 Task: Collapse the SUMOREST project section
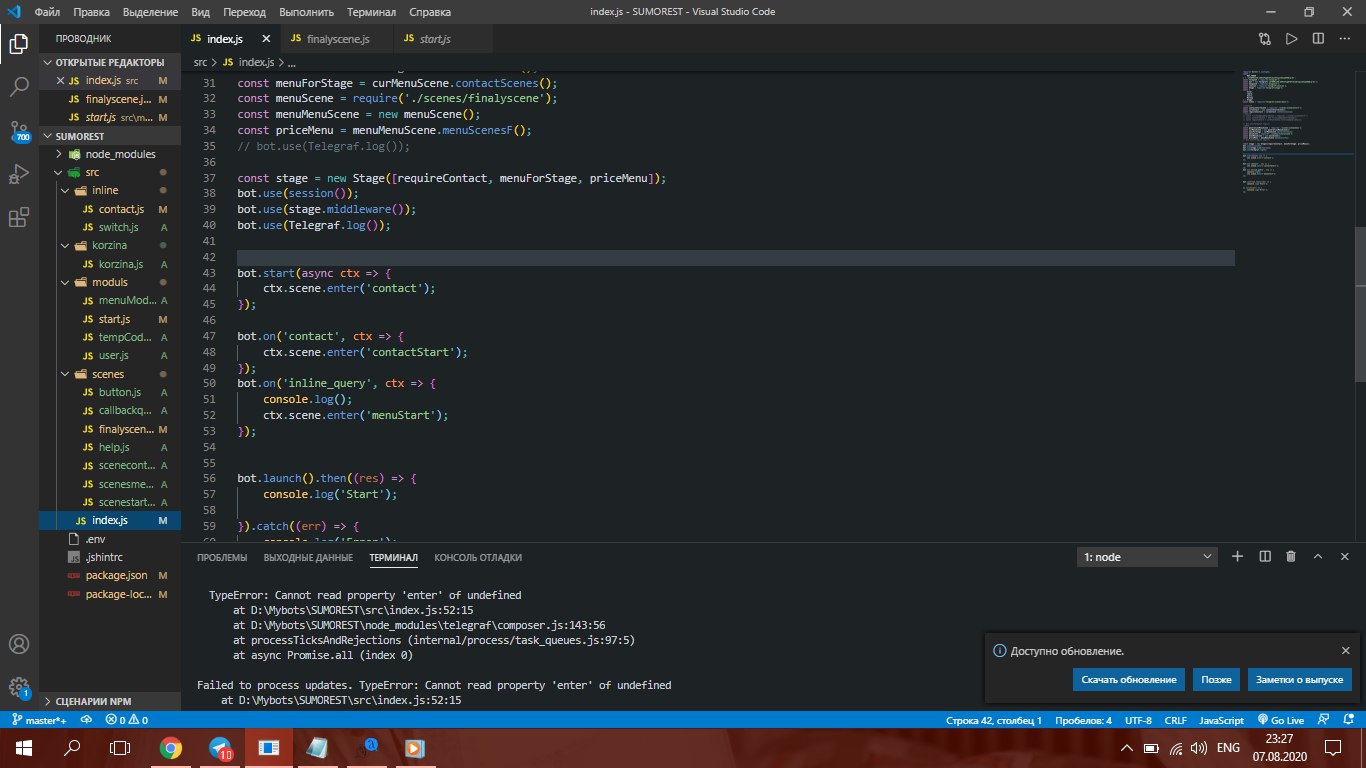110,135
